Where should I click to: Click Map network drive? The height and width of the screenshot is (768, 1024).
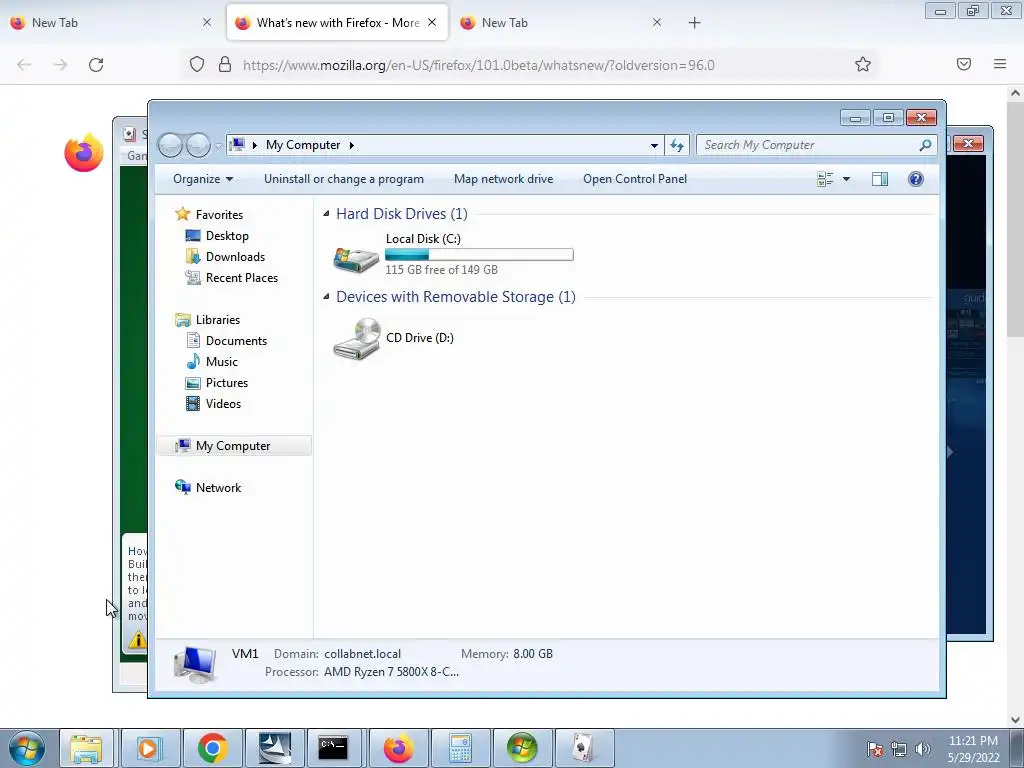tap(504, 179)
